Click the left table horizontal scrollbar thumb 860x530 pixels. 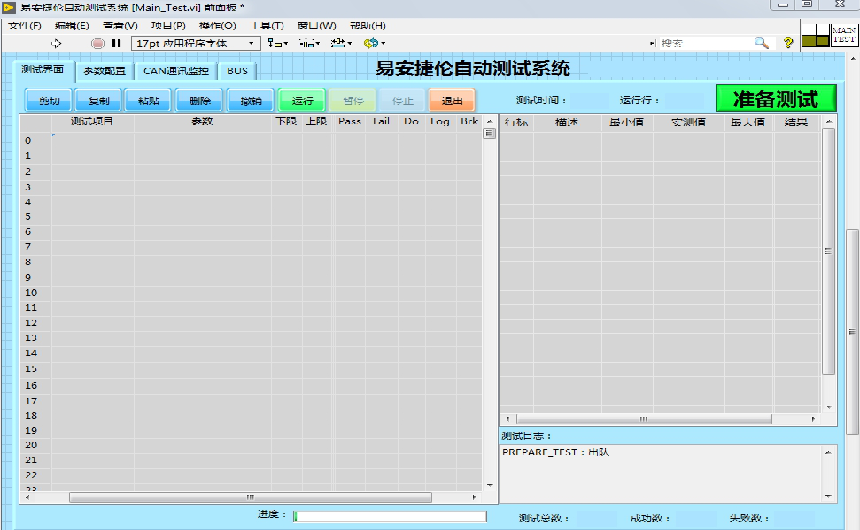250,498
